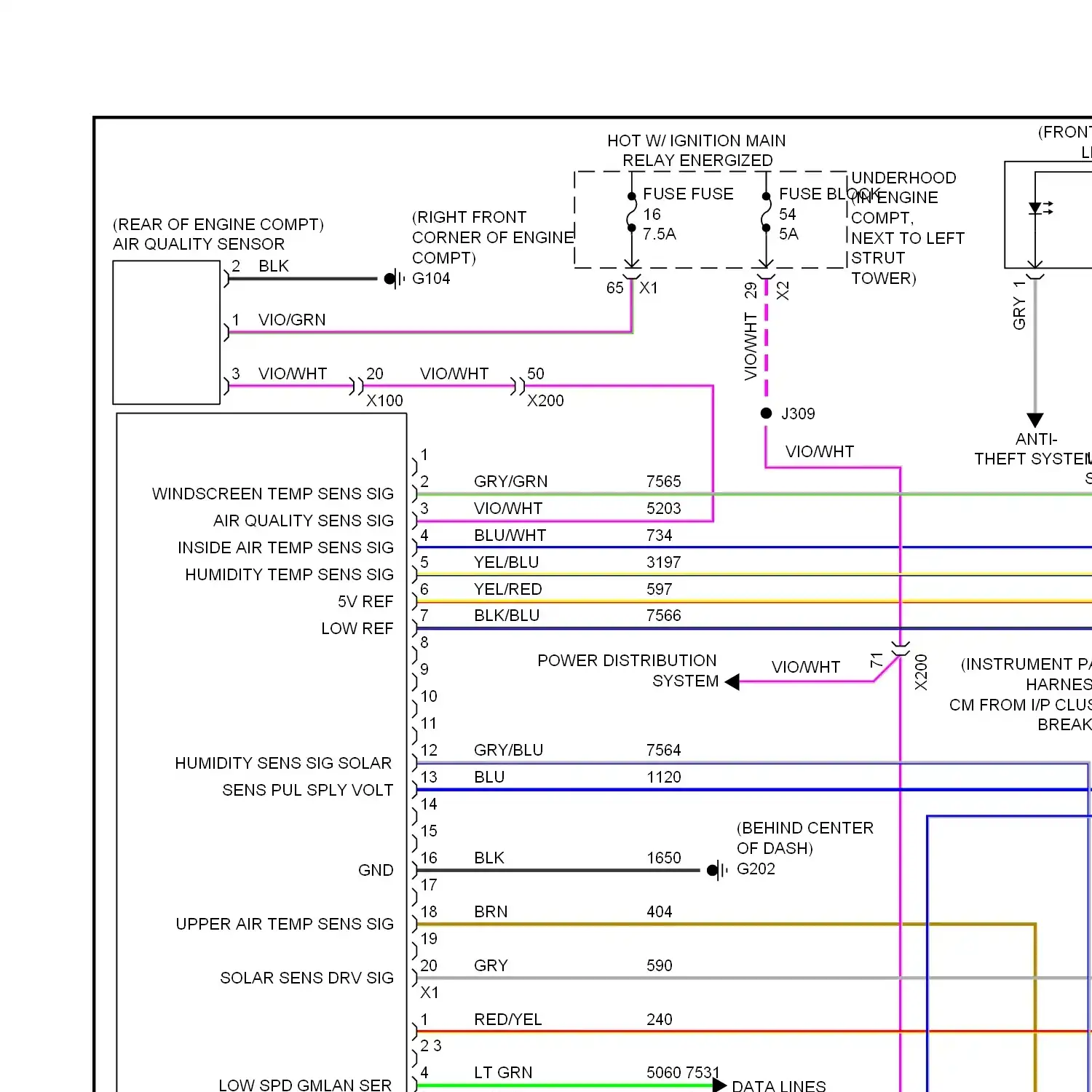1092x1092 pixels.
Task: Click circuit number 734
Action: [x=659, y=535]
